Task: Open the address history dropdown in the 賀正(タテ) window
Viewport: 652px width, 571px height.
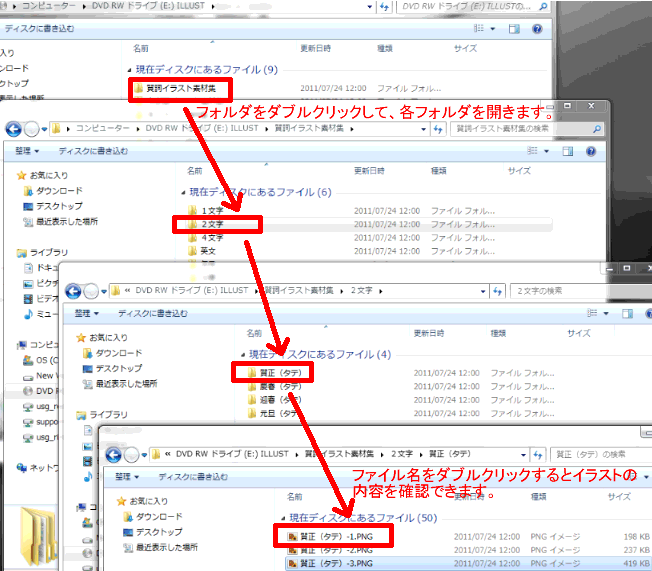Action: pos(523,455)
